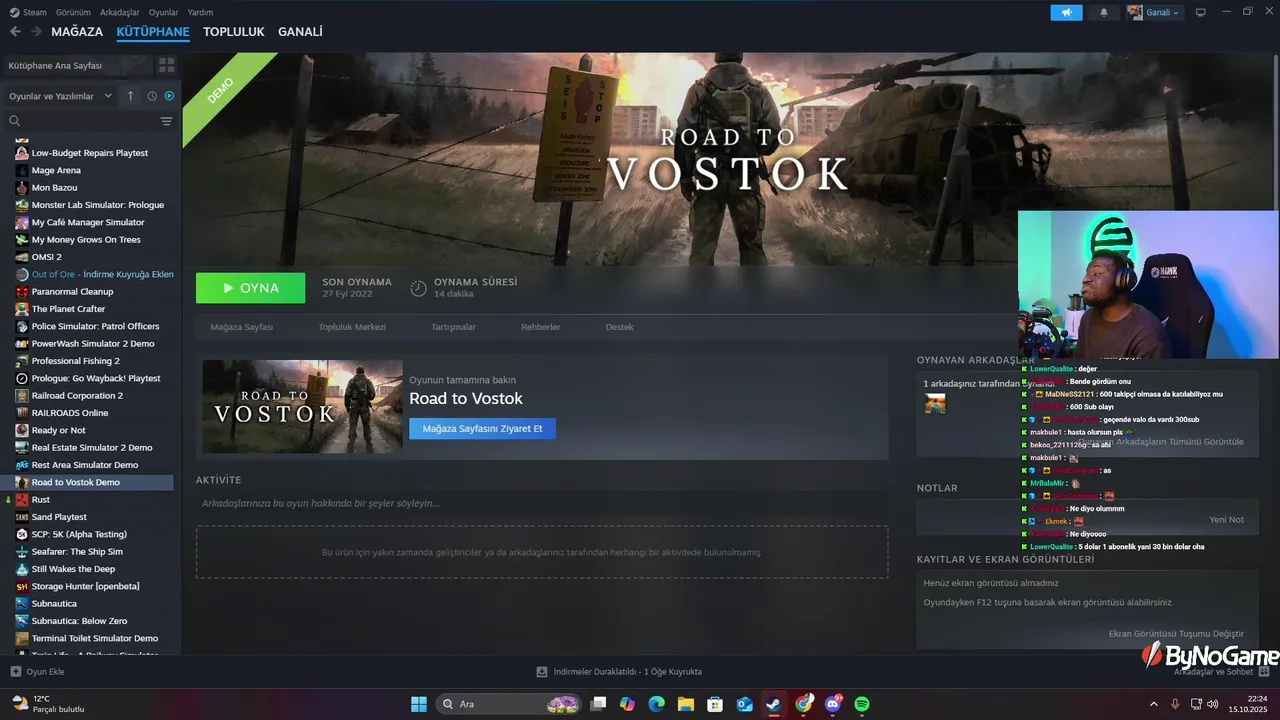Viewport: 1280px width, 720px height.
Task: Click the sort ascending arrow in library sidebar
Action: pyautogui.click(x=130, y=96)
